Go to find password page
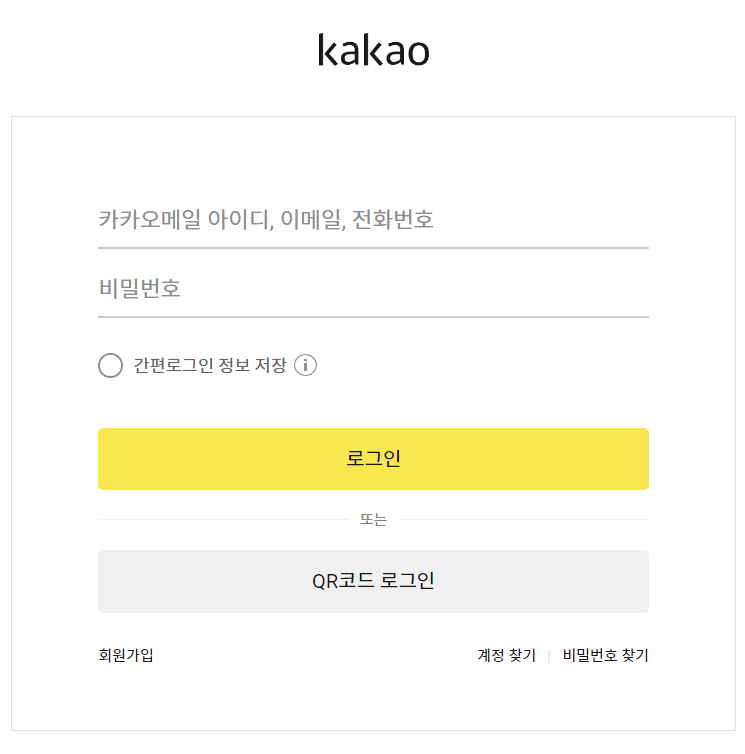The image size is (745, 754). click(605, 656)
